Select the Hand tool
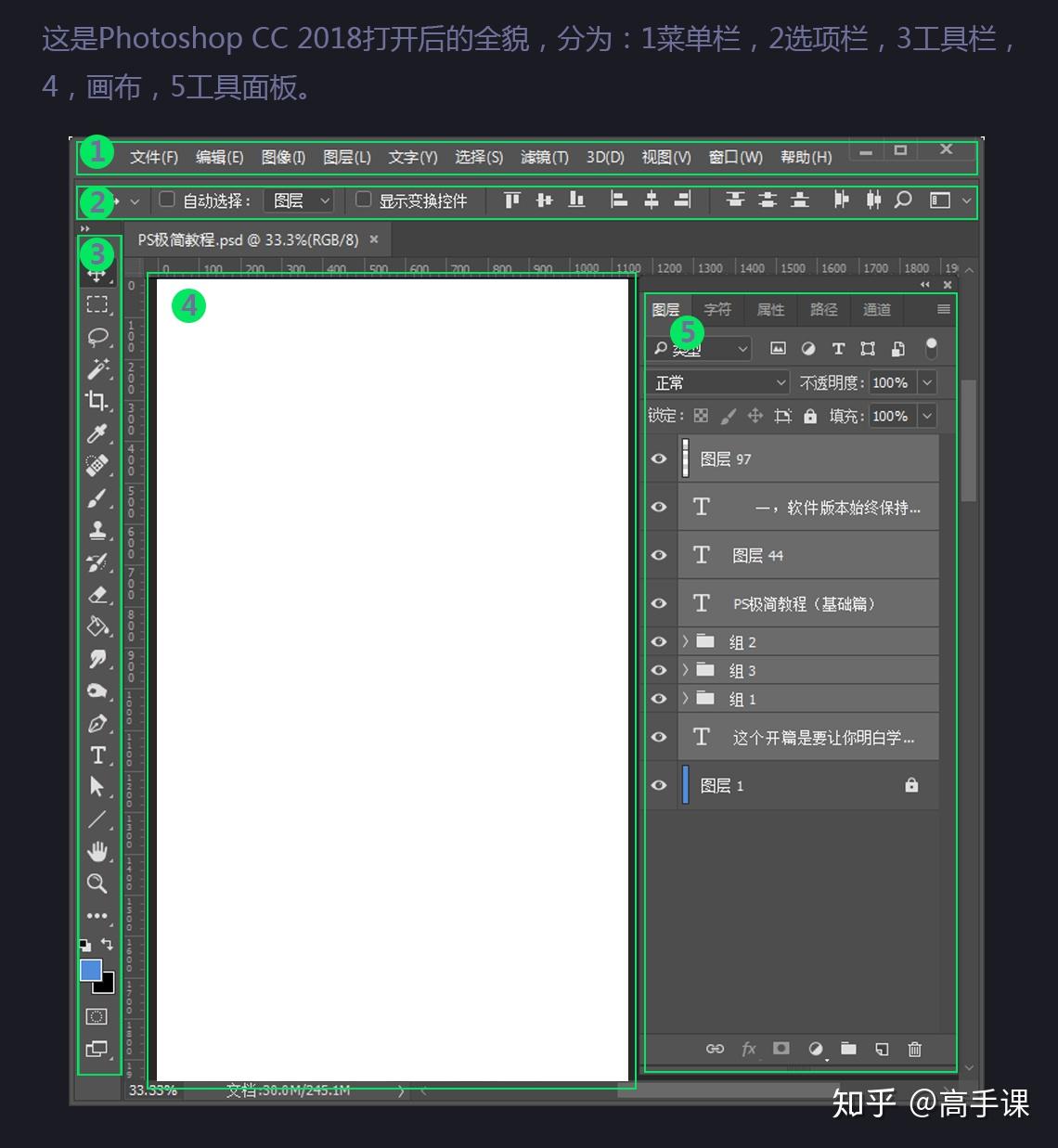Image resolution: width=1058 pixels, height=1148 pixels. [97, 851]
